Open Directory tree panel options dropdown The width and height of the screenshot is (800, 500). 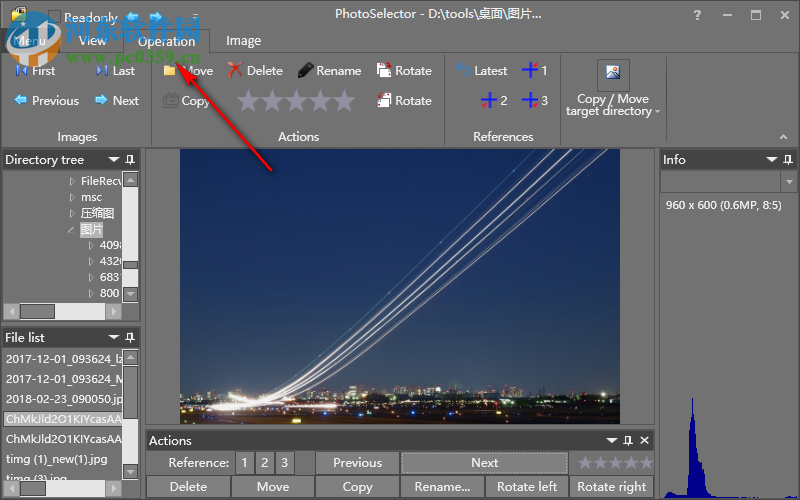114,160
